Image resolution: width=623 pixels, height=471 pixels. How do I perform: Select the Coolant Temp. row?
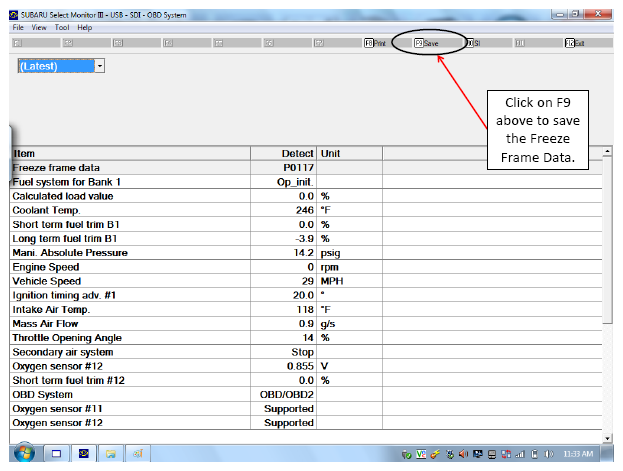click(306, 210)
